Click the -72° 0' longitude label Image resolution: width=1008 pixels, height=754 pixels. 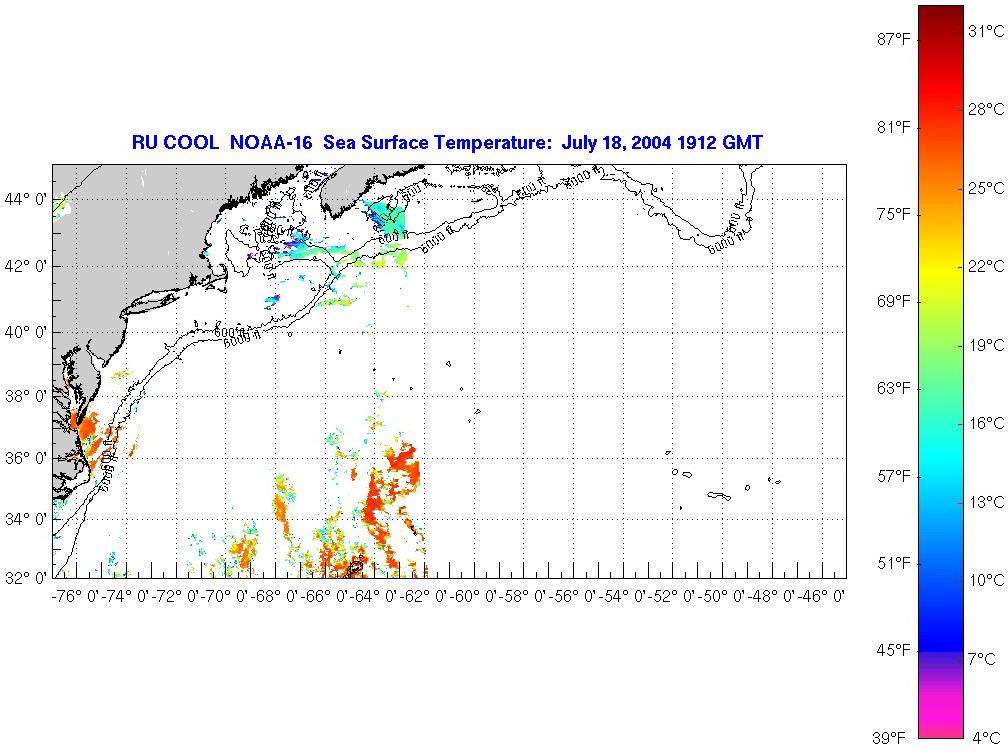174,597
